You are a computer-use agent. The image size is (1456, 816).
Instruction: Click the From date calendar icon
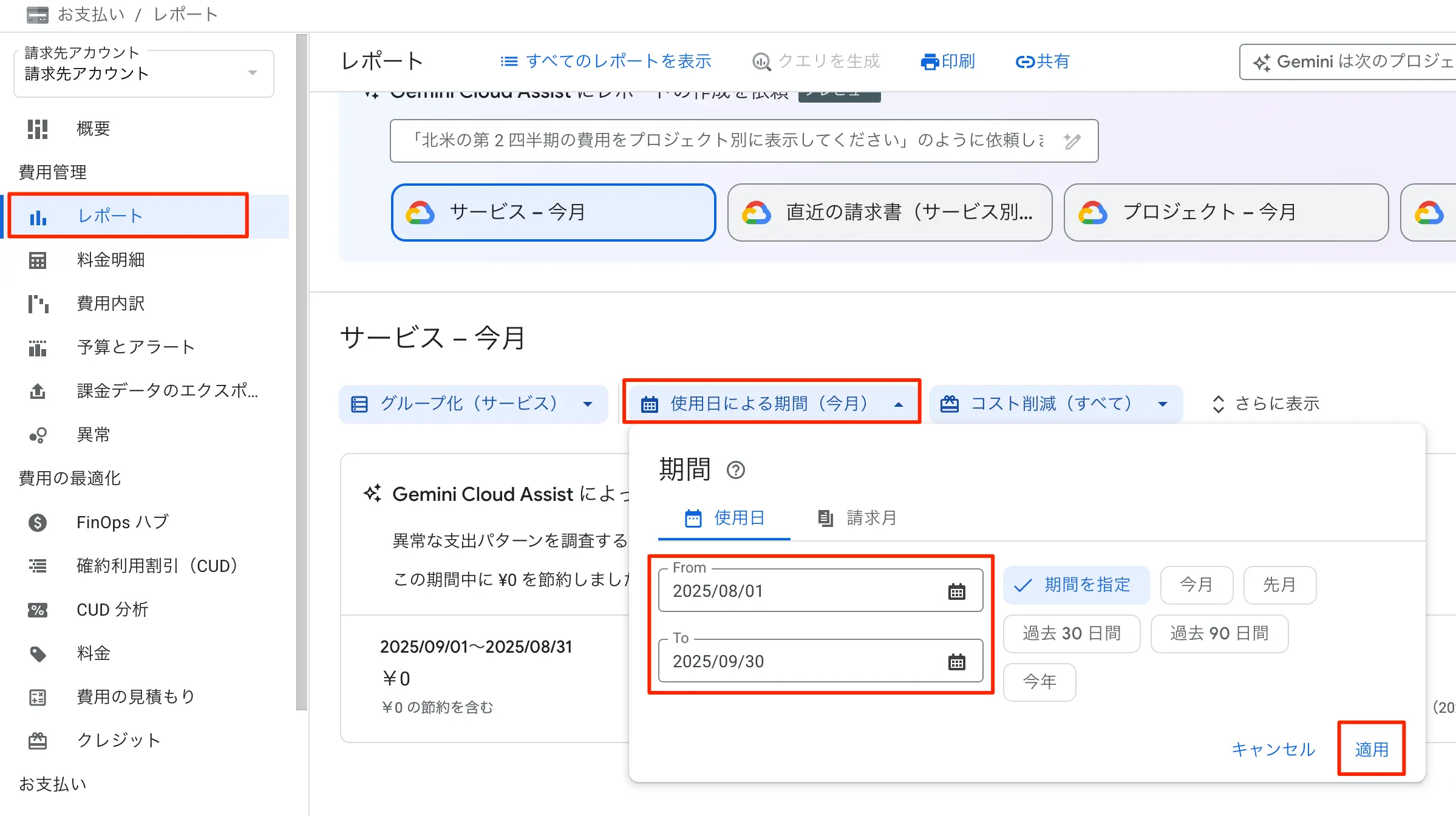tap(956, 591)
